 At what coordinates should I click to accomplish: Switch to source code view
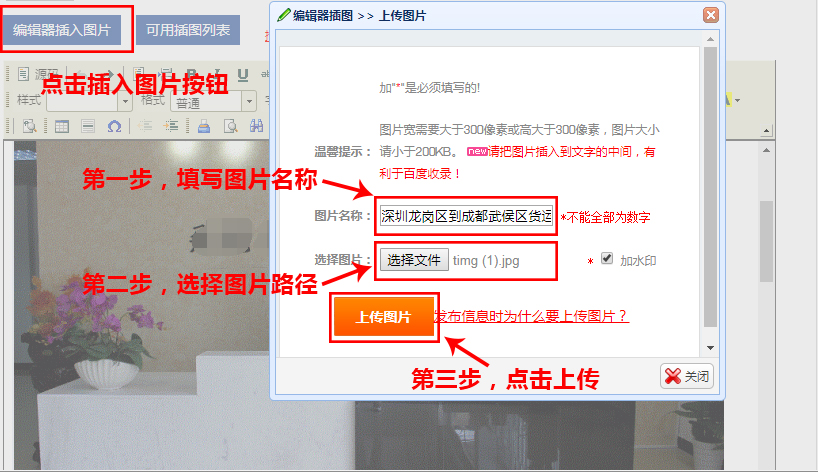37,74
